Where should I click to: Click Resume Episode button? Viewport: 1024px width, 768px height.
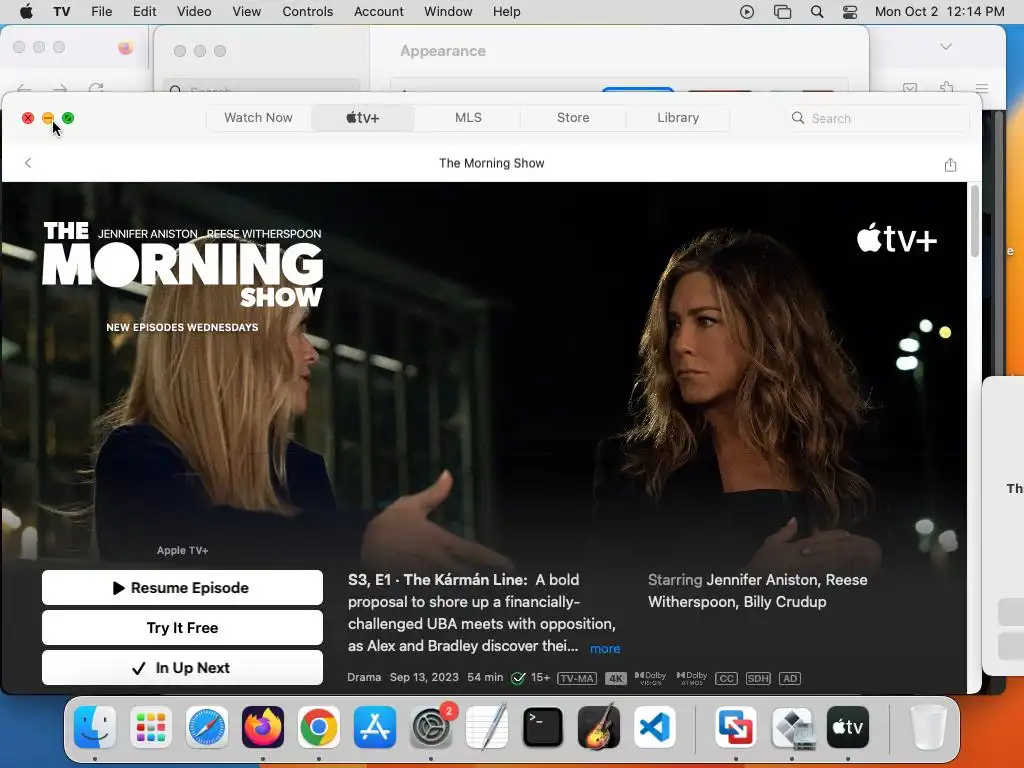pos(182,588)
